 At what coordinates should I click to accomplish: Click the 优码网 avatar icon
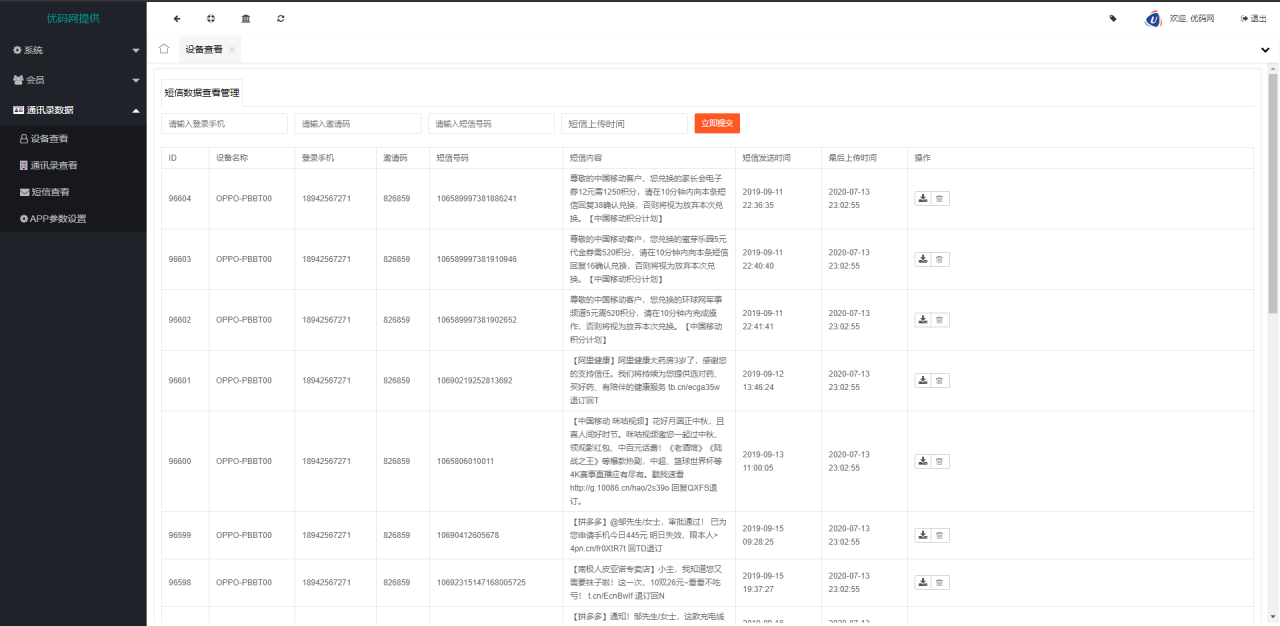pyautogui.click(x=1151, y=18)
